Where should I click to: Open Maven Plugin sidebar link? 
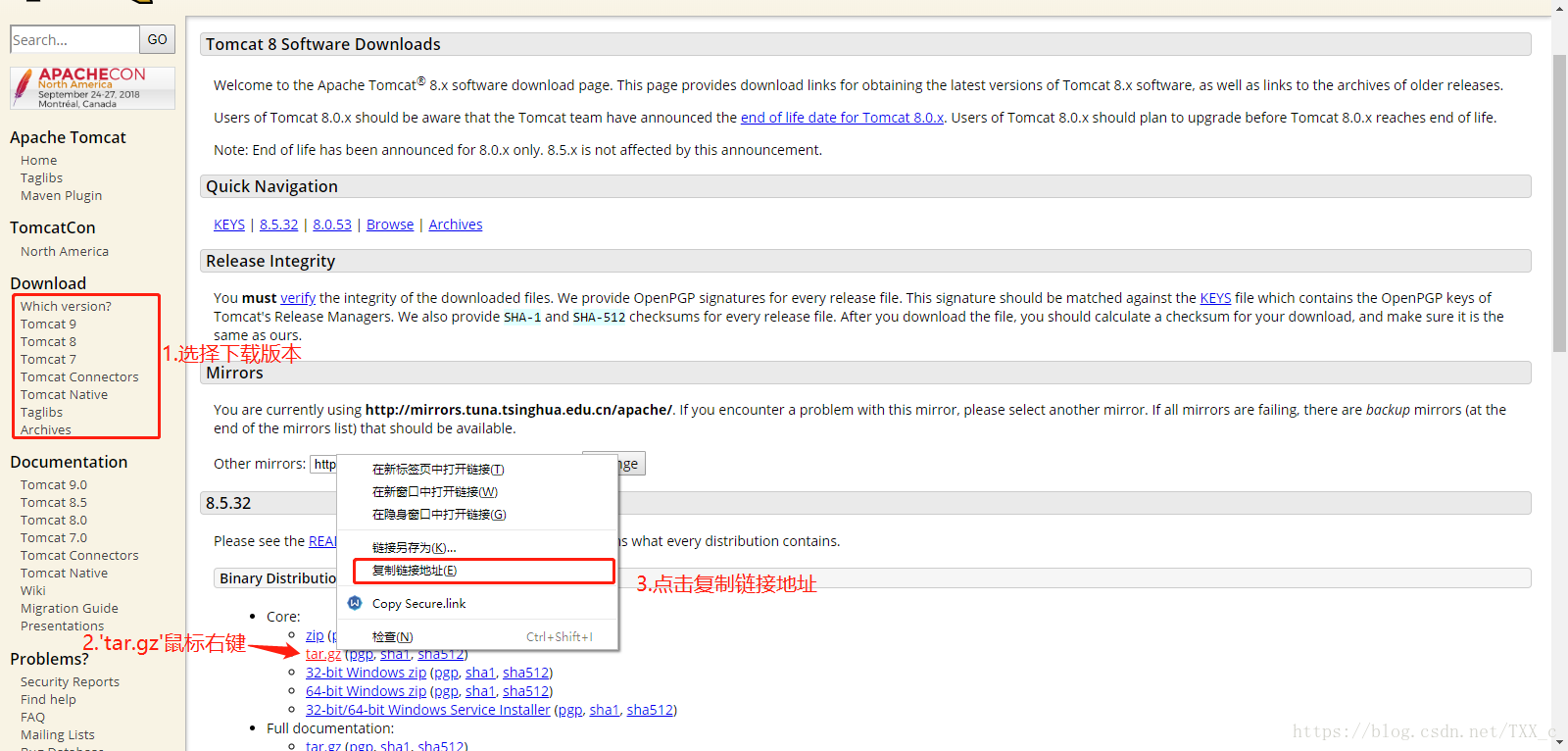coord(61,196)
